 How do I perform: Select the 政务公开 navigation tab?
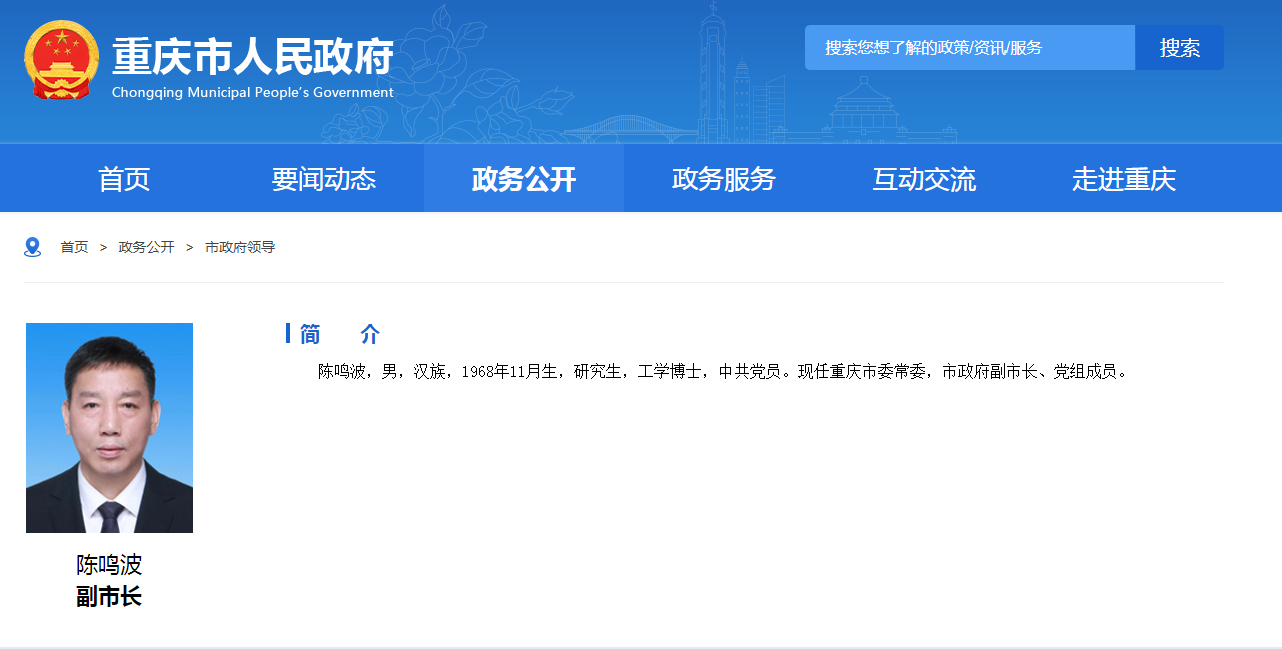tap(524, 179)
